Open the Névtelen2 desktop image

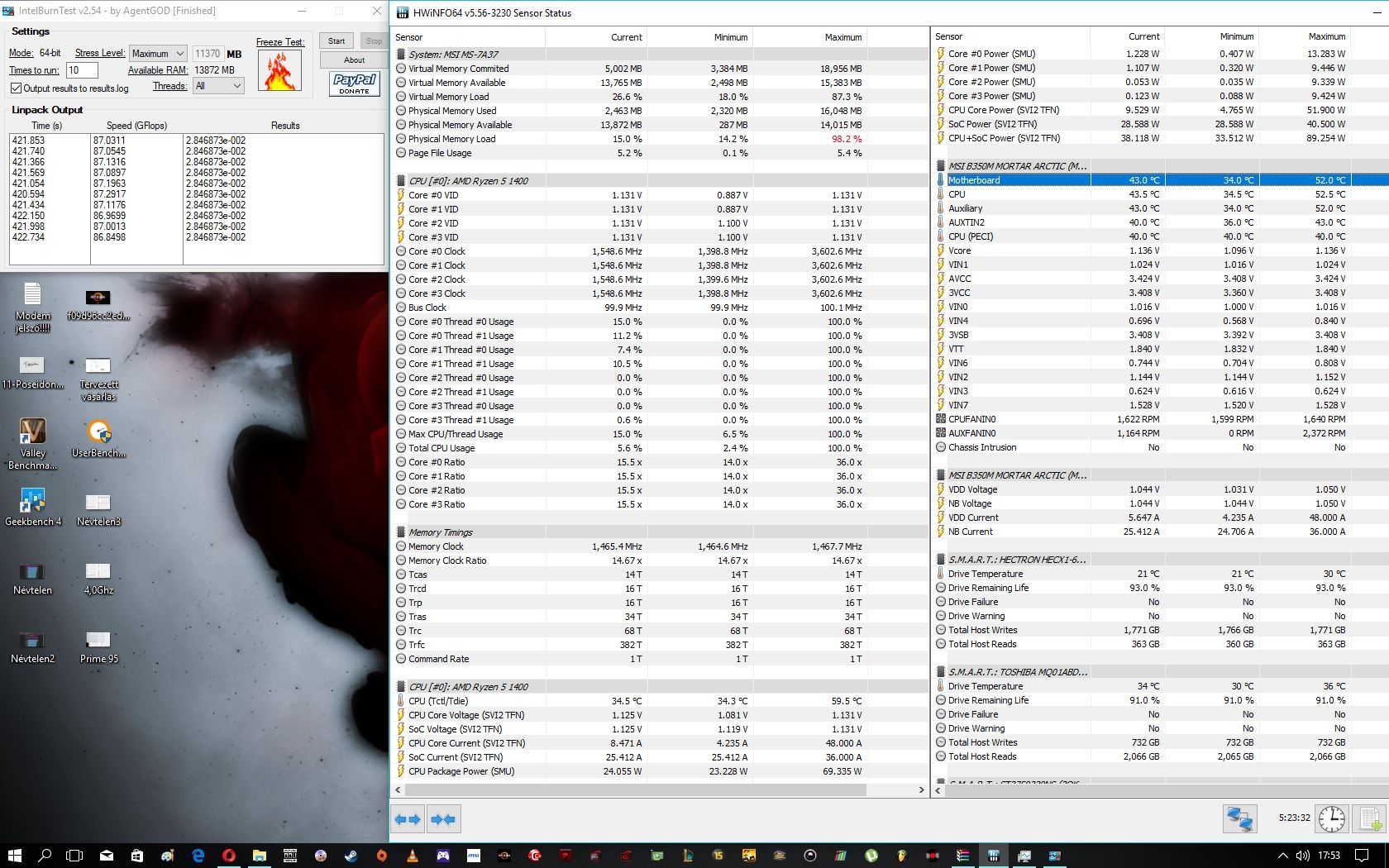[32, 646]
